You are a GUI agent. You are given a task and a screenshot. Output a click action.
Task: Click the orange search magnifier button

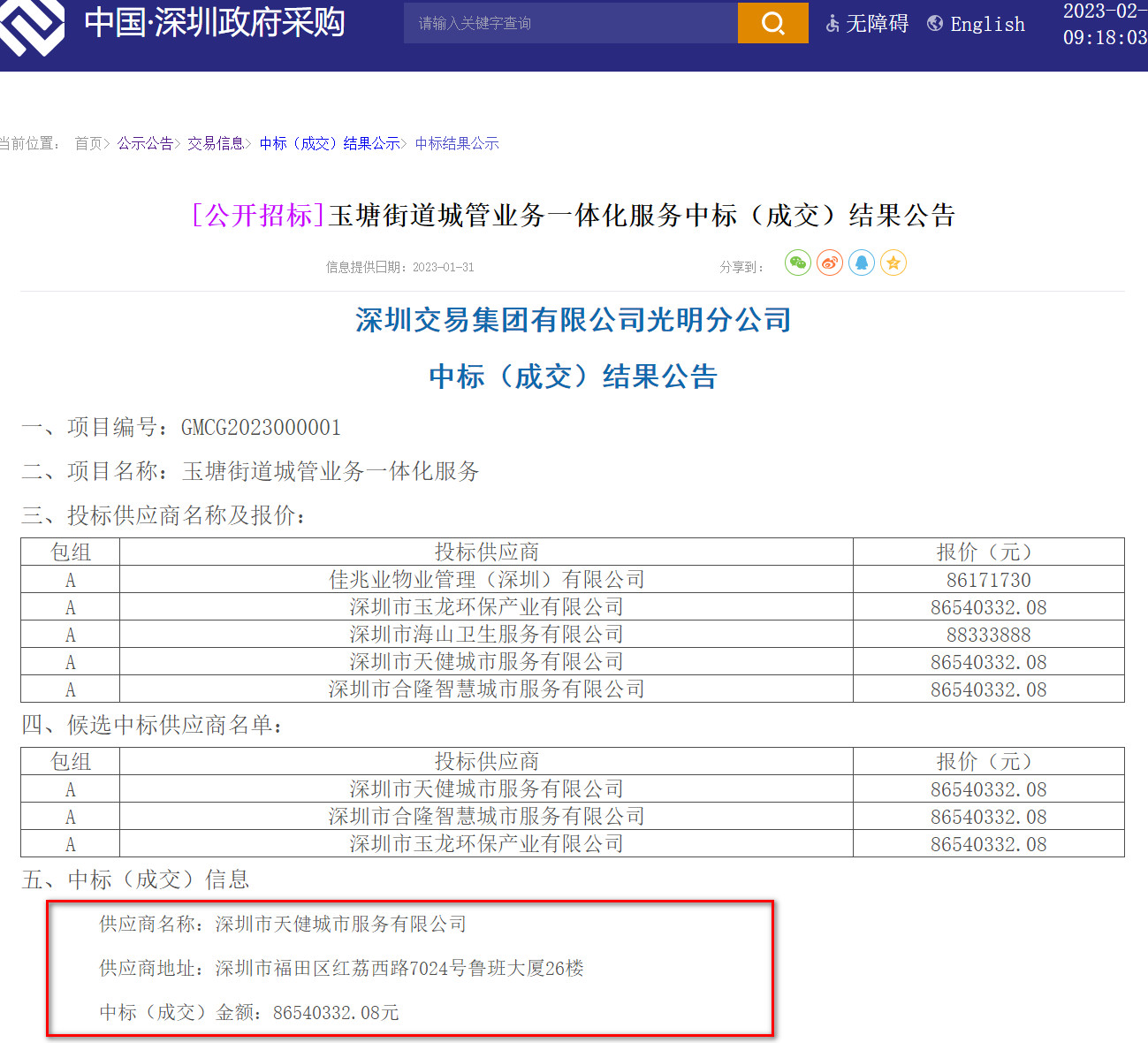tap(772, 23)
